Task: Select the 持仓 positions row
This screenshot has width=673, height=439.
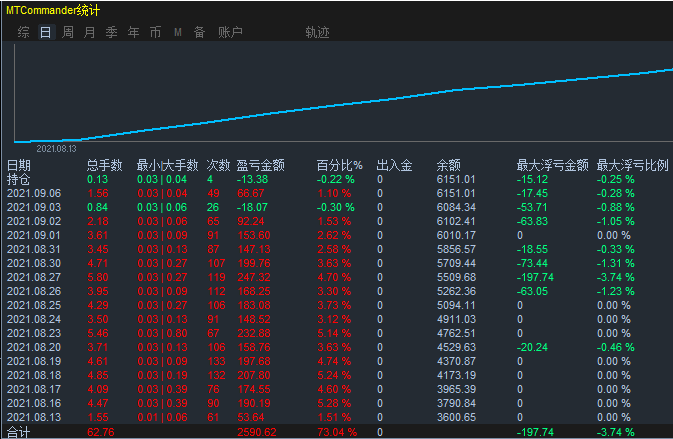Action: pyautogui.click(x=336, y=179)
